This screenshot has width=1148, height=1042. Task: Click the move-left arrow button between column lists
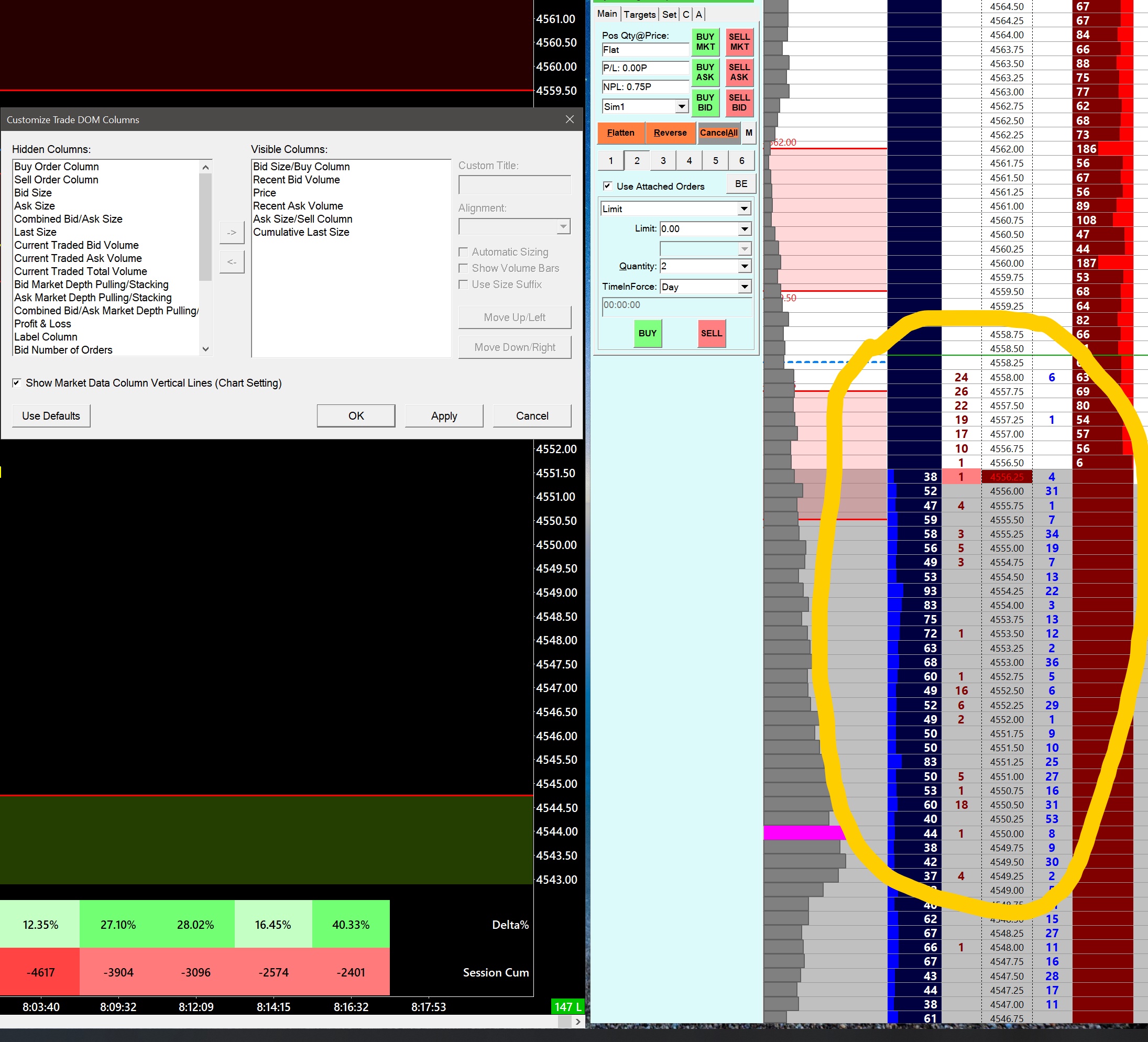pos(232,262)
